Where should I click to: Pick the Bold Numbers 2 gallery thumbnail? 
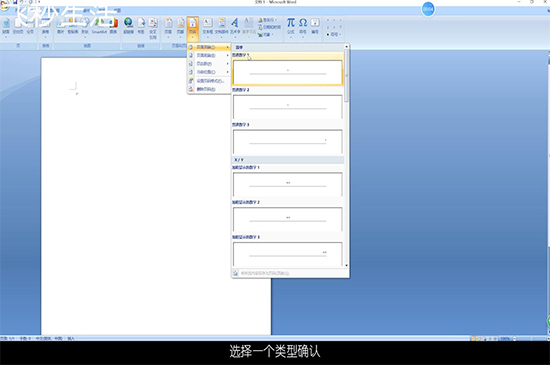[288, 219]
